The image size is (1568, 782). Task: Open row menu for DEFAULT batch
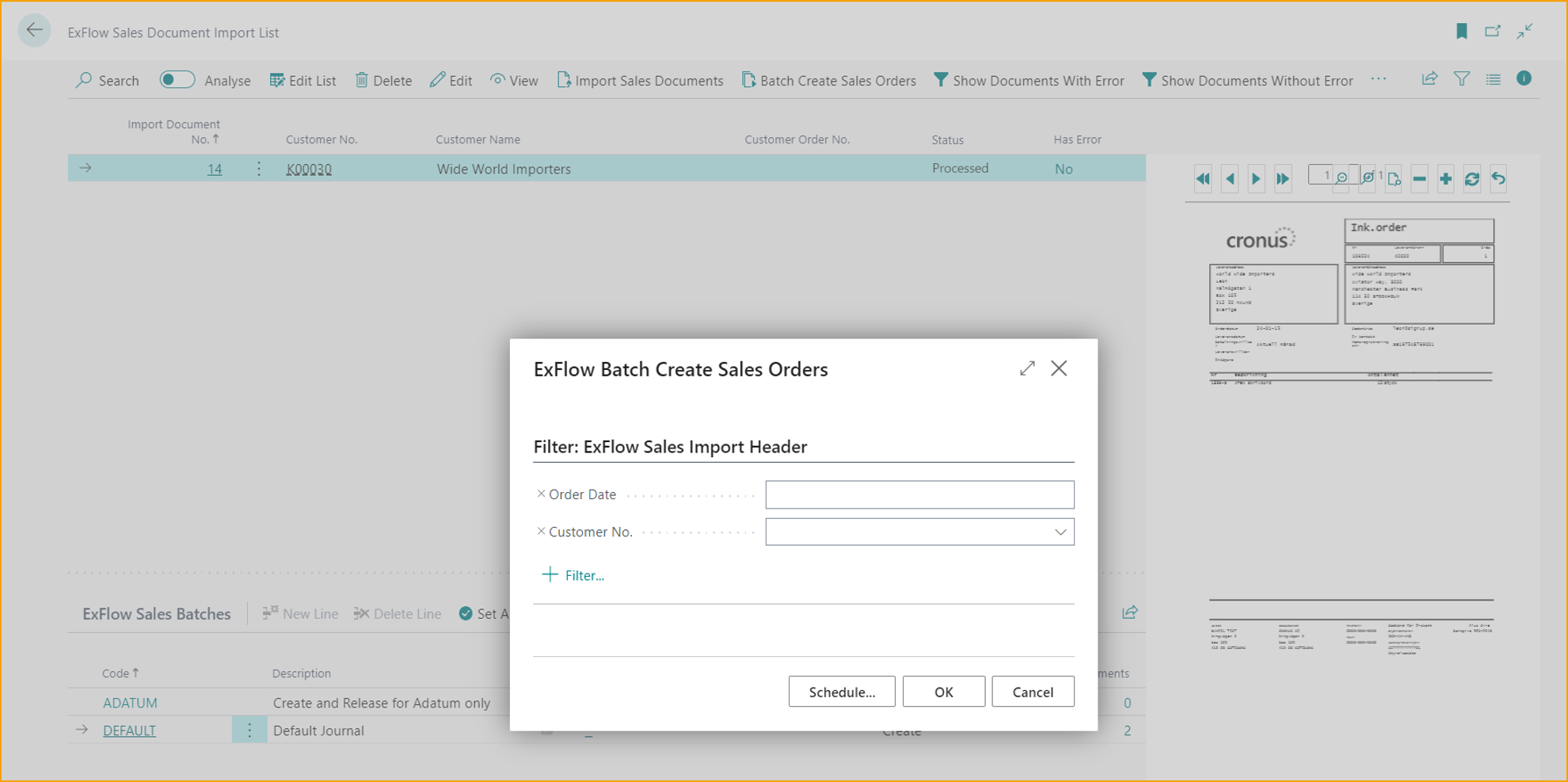click(249, 731)
